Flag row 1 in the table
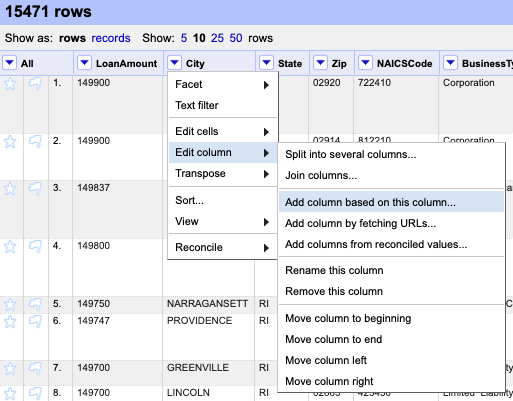 (35, 83)
